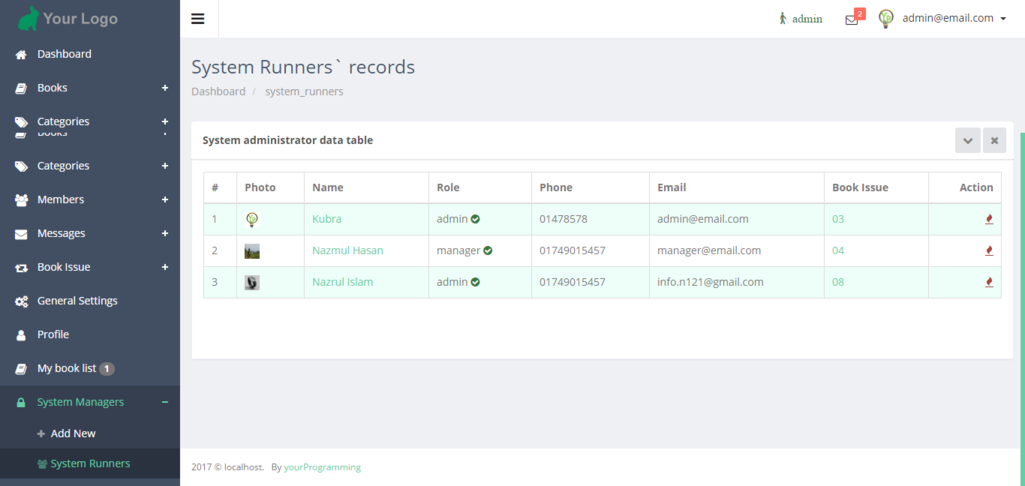Click the hamburger menu toggle icon
1025x486 pixels.
198,18
